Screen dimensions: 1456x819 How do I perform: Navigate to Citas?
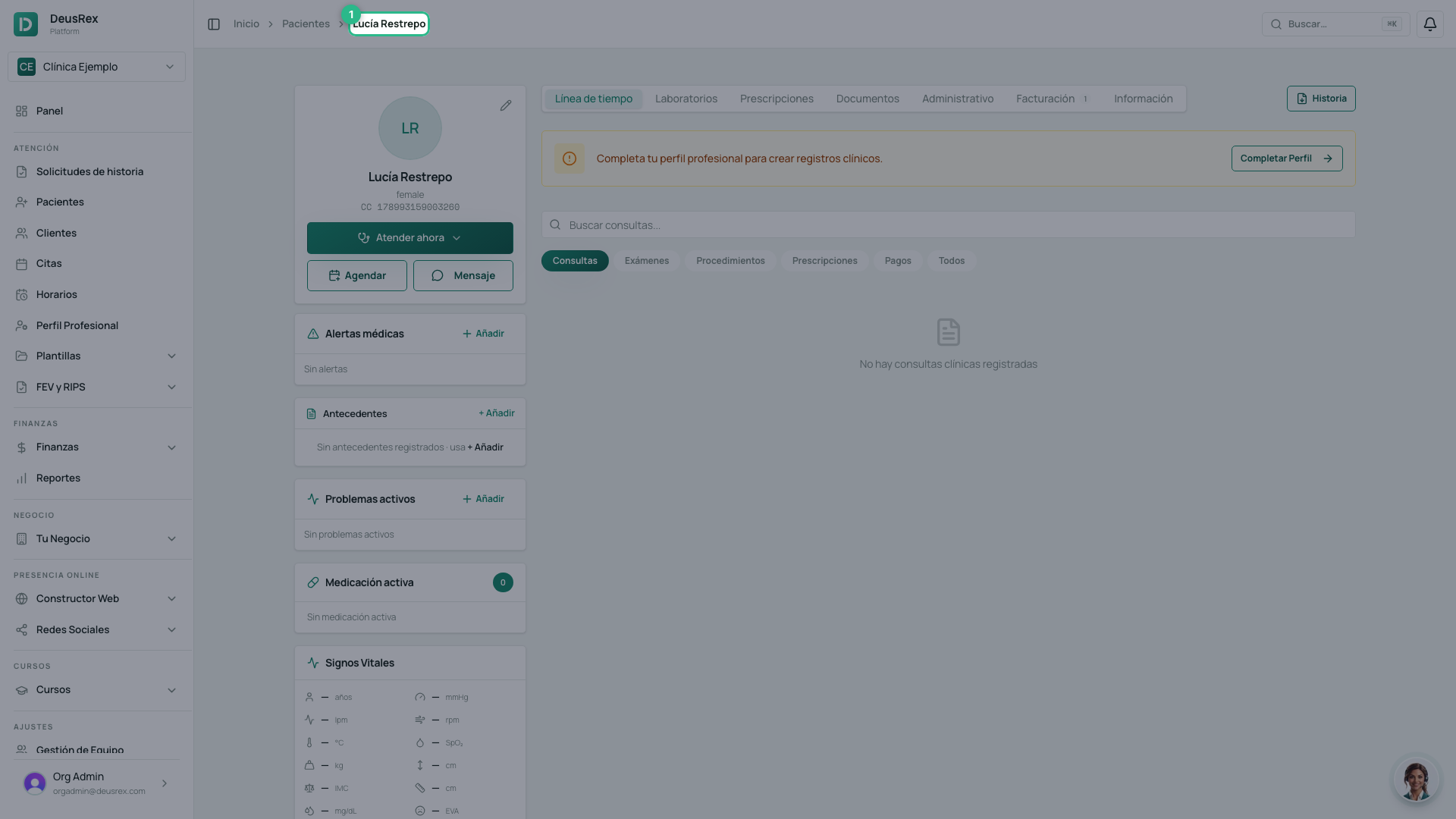[97, 263]
